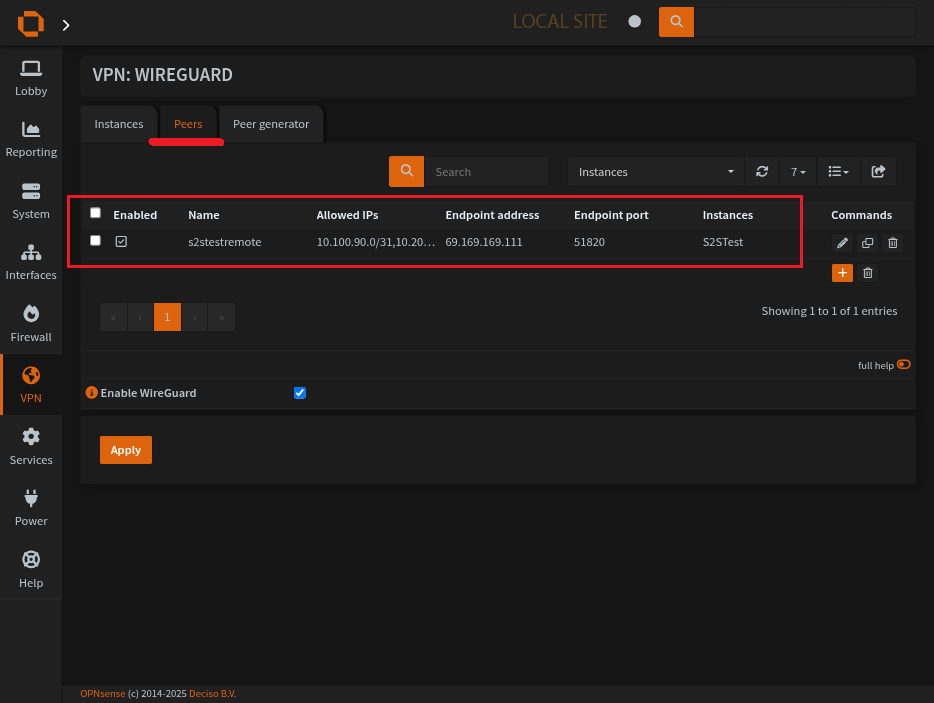Viewport: 934px width, 703px height.
Task: Click the Apply button
Action: 126,450
